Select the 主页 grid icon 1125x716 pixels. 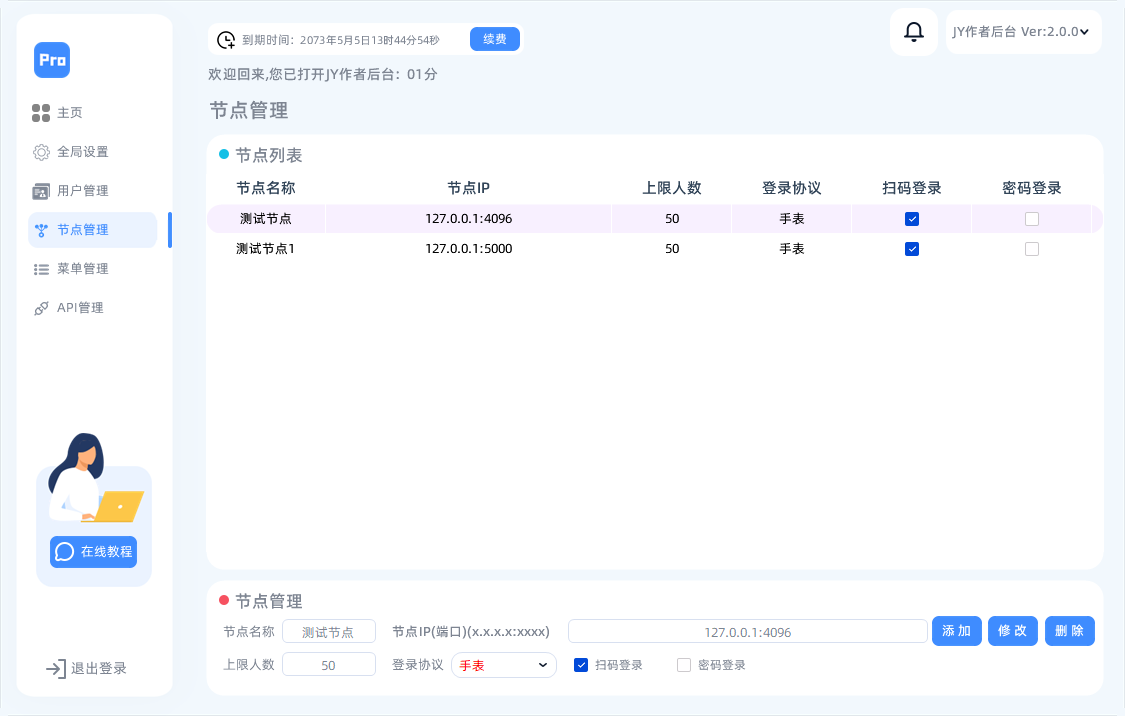(x=41, y=112)
